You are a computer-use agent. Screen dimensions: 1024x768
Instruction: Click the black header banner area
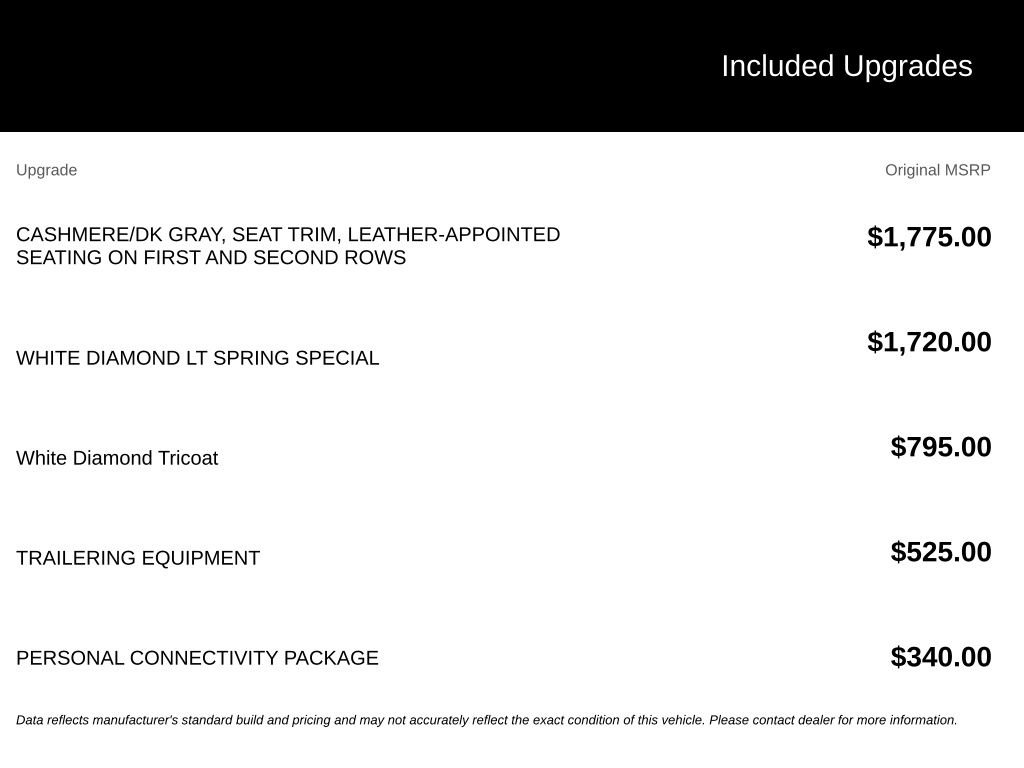tap(512, 66)
